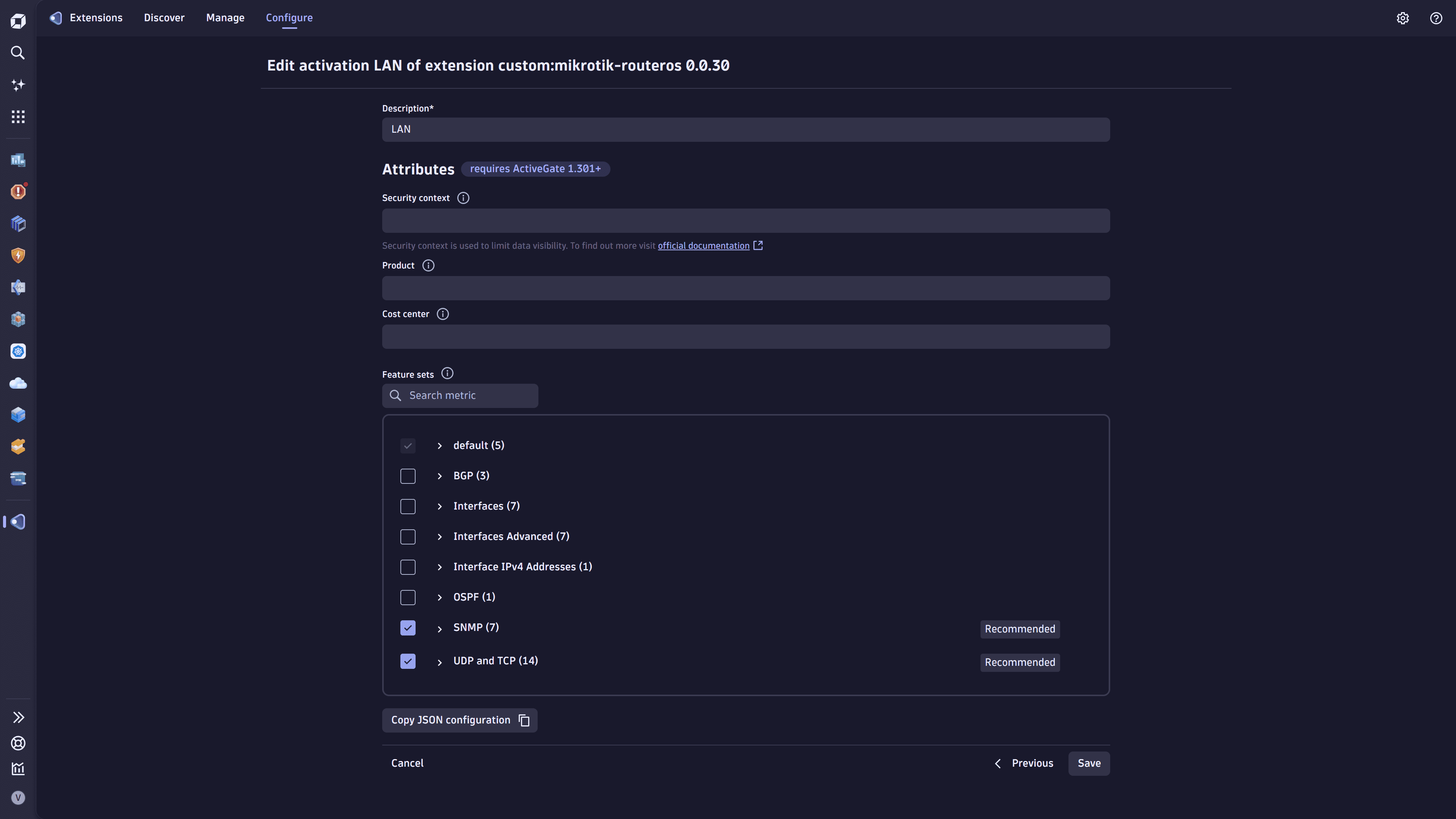Go to the Extensions tab

[x=96, y=17]
